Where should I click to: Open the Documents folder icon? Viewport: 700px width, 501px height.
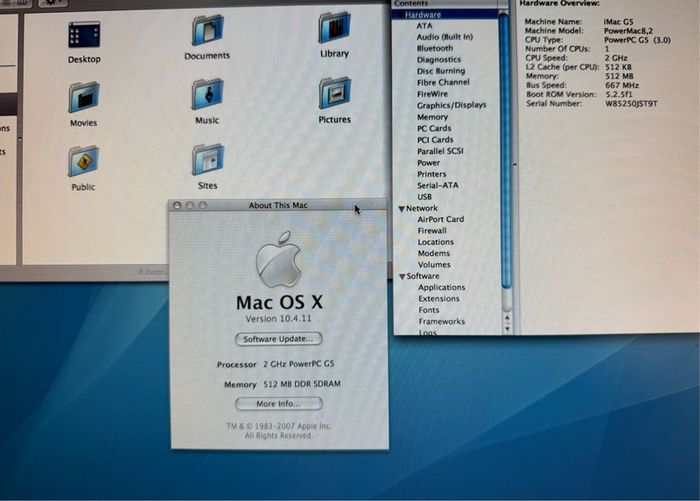[208, 30]
